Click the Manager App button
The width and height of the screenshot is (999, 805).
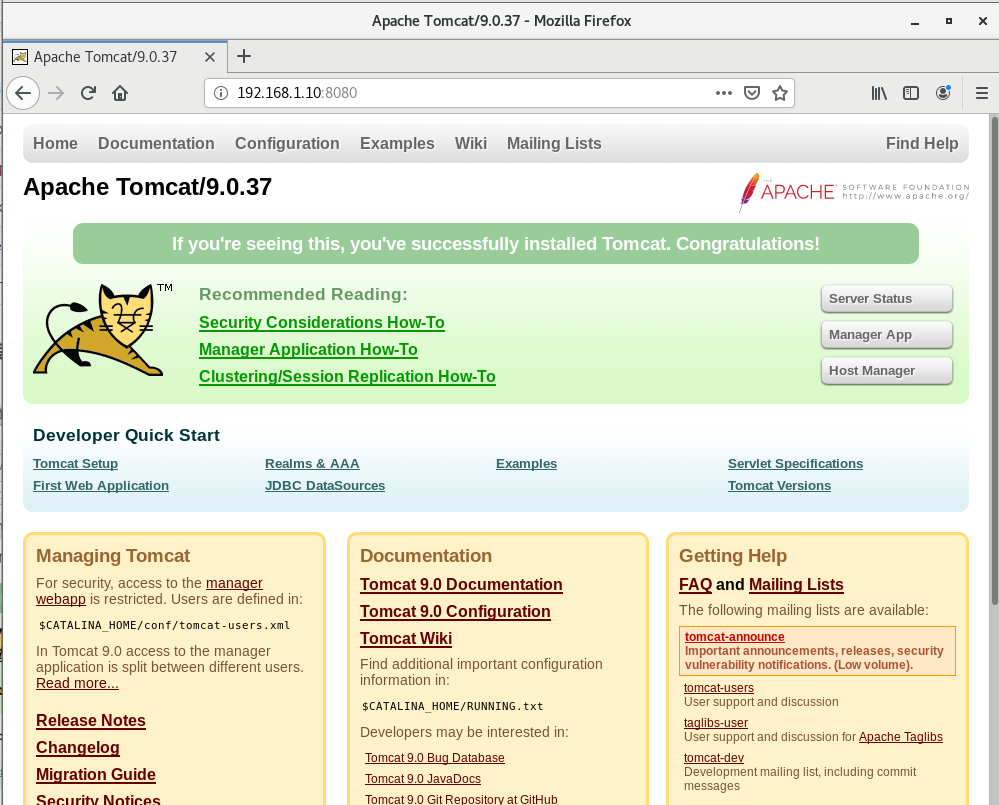tap(887, 334)
